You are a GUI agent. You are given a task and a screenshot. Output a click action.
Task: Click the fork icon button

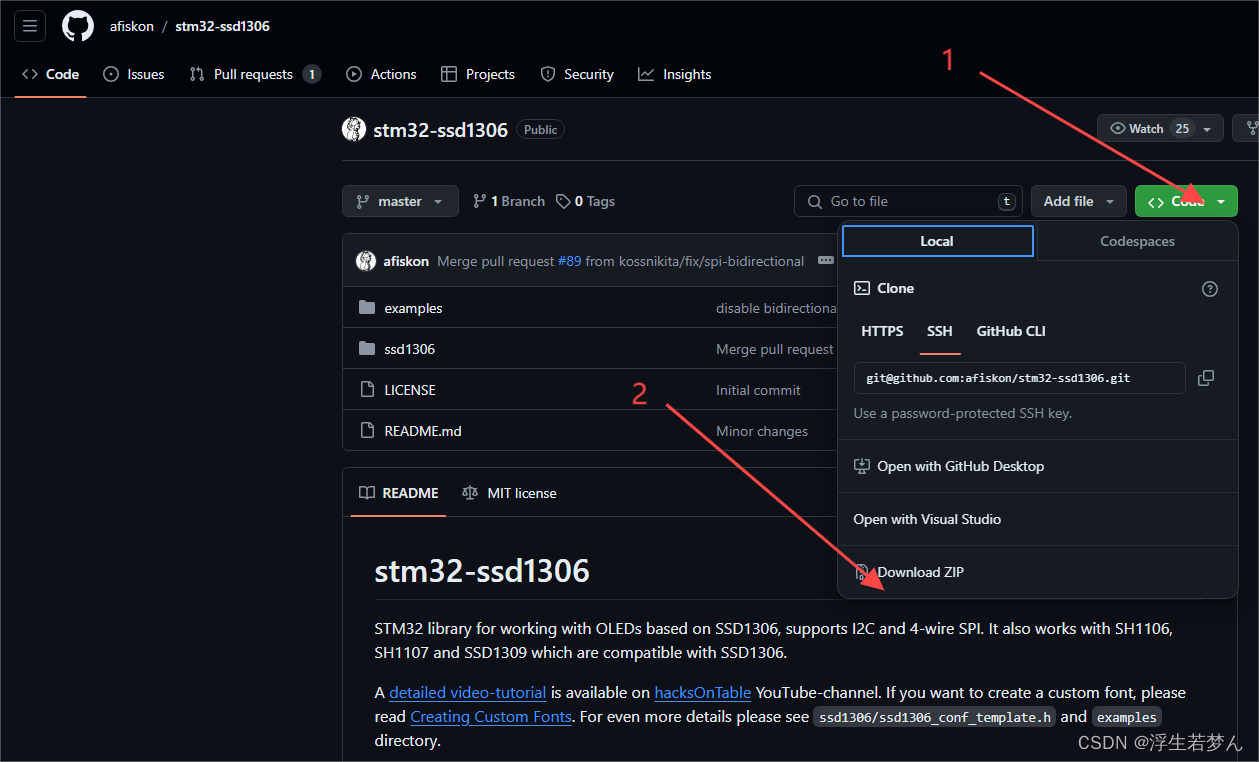[x=1248, y=128]
